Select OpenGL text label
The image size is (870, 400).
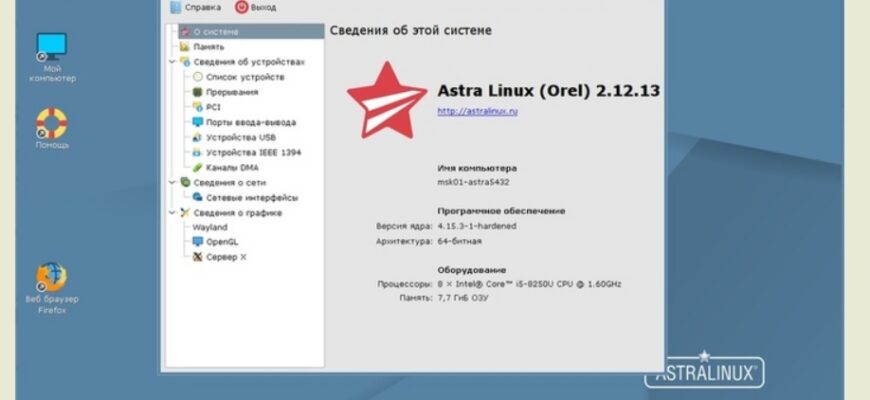click(x=222, y=242)
